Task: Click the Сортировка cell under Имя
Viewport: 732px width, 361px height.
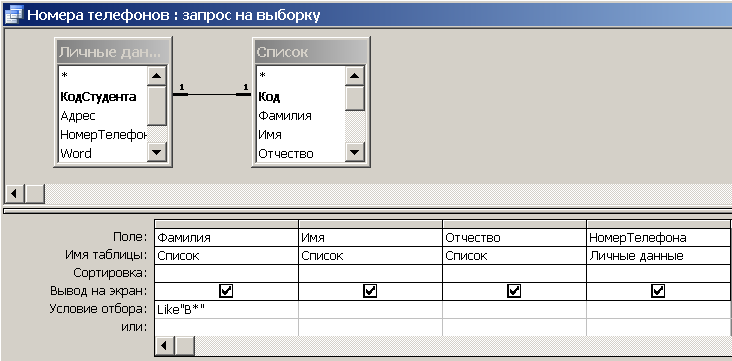Action: [370, 274]
